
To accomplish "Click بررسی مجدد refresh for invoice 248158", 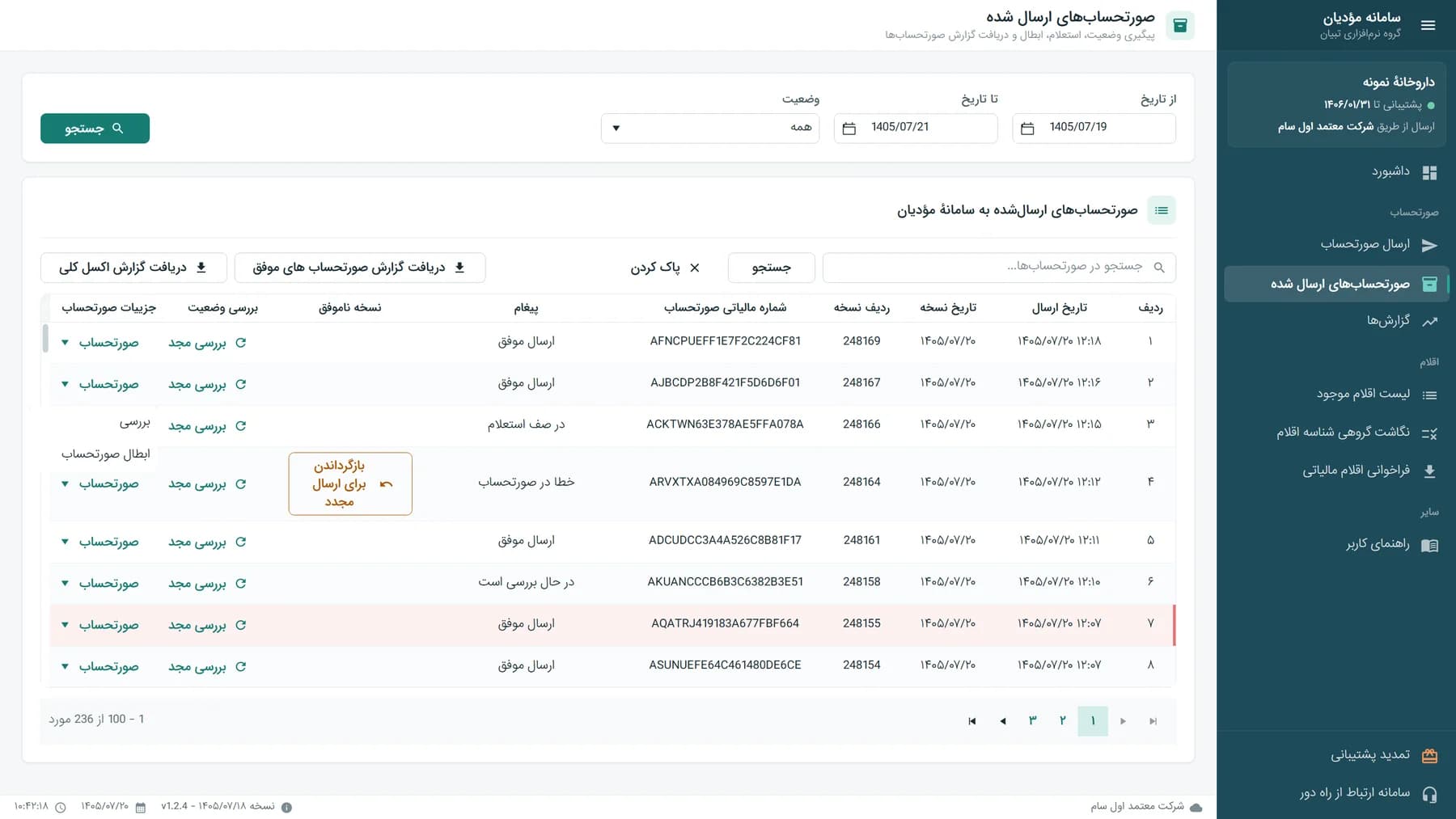I will click(x=207, y=583).
